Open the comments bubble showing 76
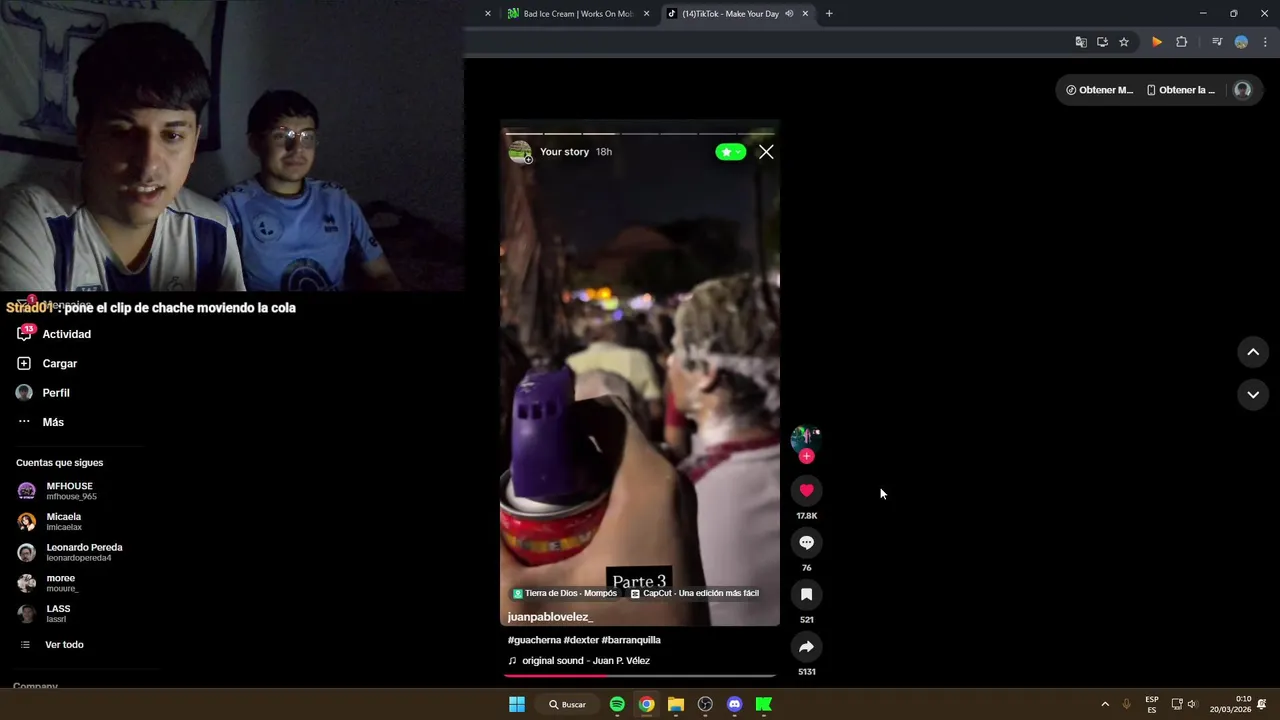Image resolution: width=1280 pixels, height=720 pixels. pos(806,542)
